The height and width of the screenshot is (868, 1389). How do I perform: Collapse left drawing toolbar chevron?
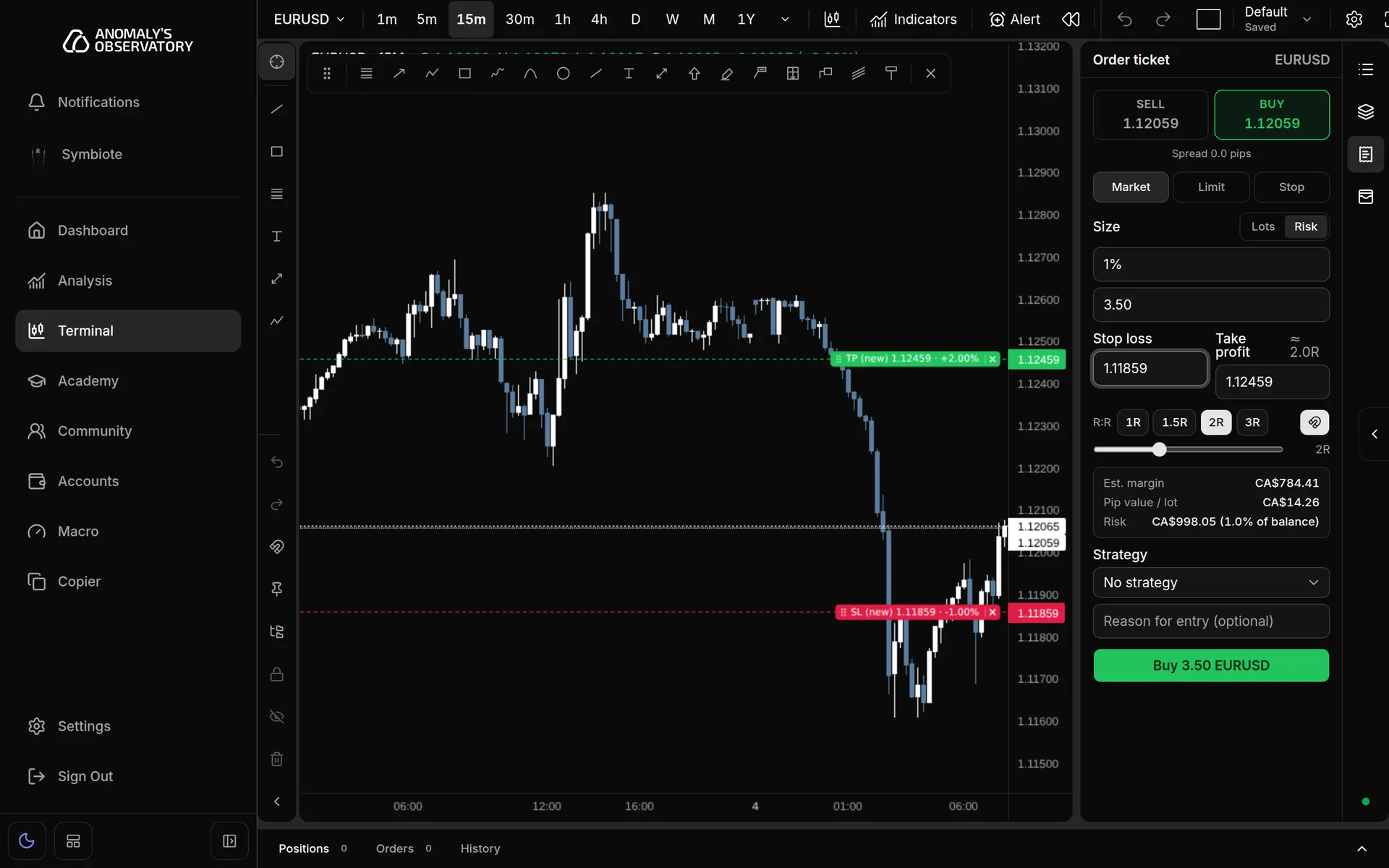pos(276,801)
